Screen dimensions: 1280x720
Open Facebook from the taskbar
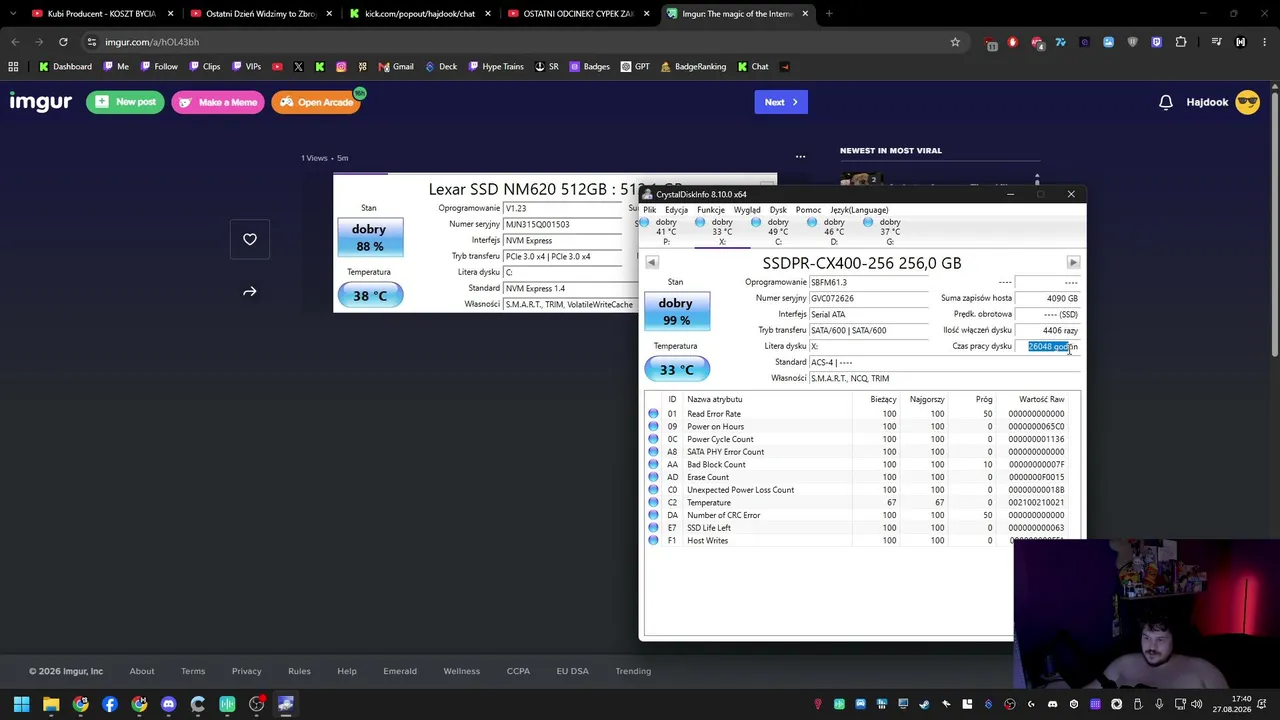coord(110,704)
